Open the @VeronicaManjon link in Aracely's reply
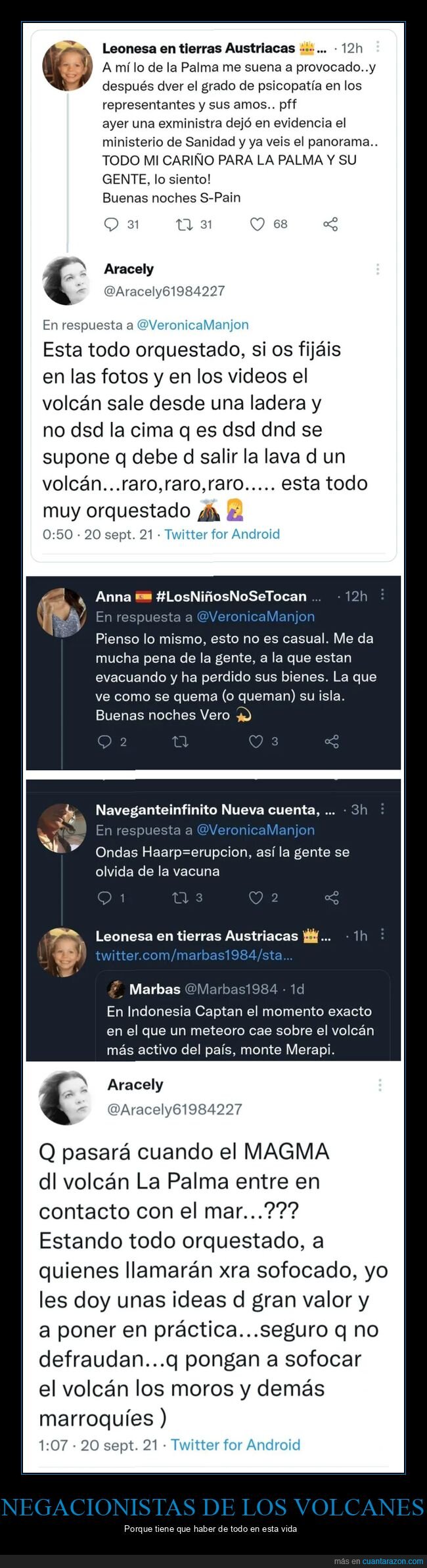 192,325
